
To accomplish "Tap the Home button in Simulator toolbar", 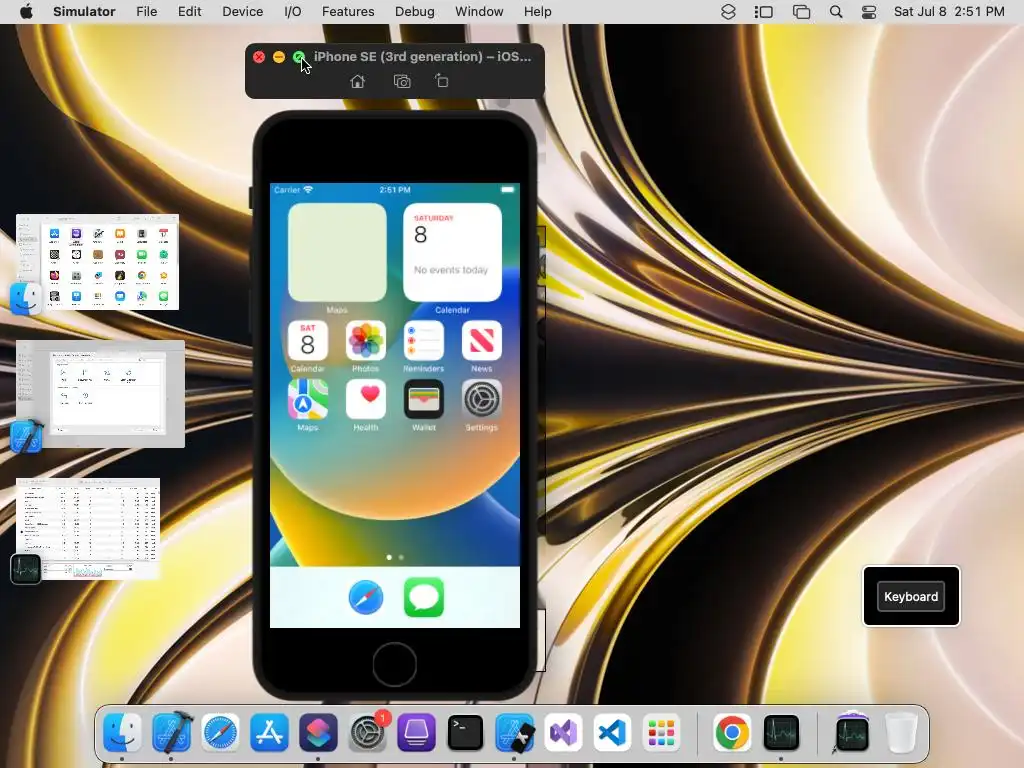I will pyautogui.click(x=357, y=81).
